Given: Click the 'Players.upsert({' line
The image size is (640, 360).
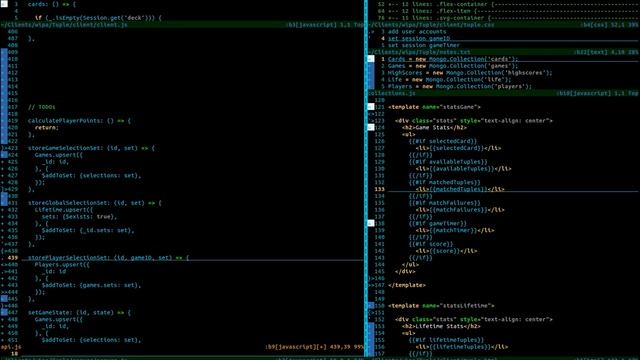Looking at the screenshot, I should pyautogui.click(x=62, y=264).
